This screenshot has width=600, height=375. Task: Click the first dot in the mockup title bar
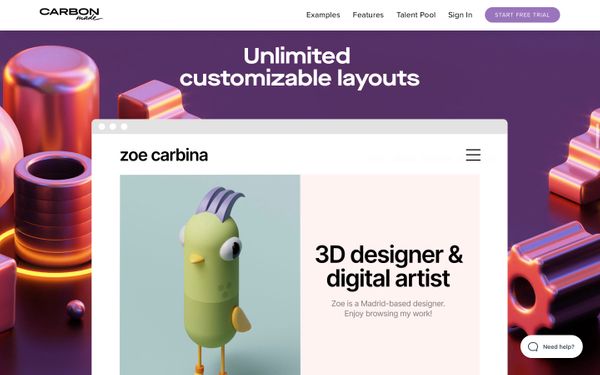pos(102,127)
